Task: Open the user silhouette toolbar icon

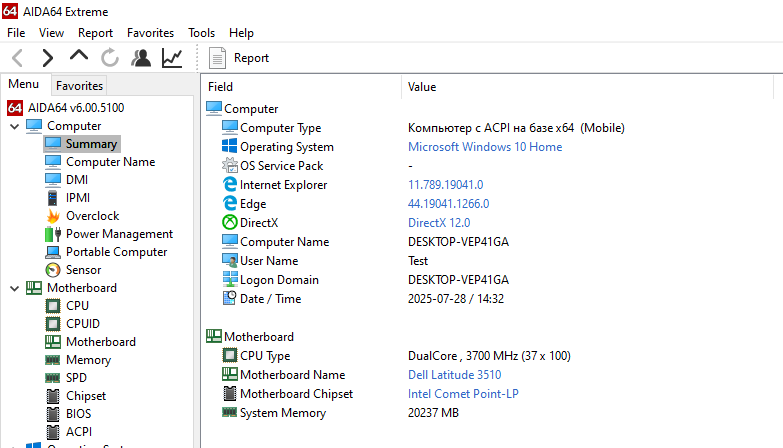Action: tap(141, 58)
